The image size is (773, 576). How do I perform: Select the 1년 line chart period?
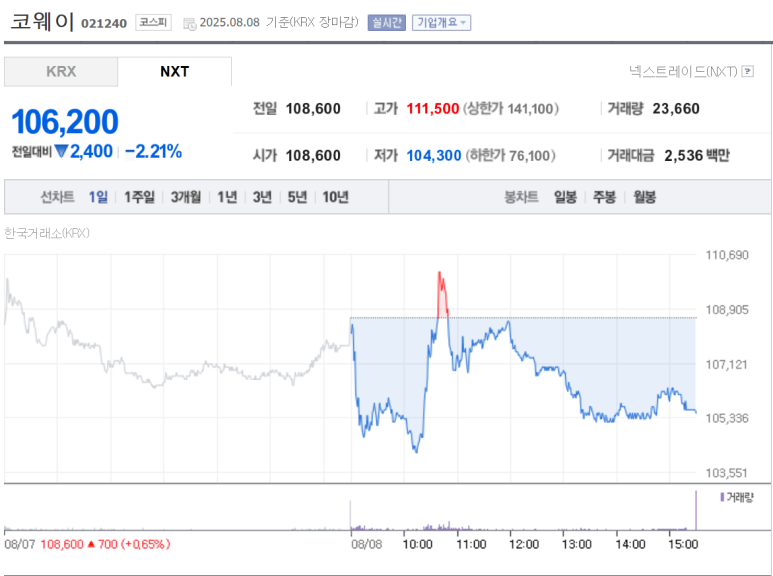[x=227, y=197]
